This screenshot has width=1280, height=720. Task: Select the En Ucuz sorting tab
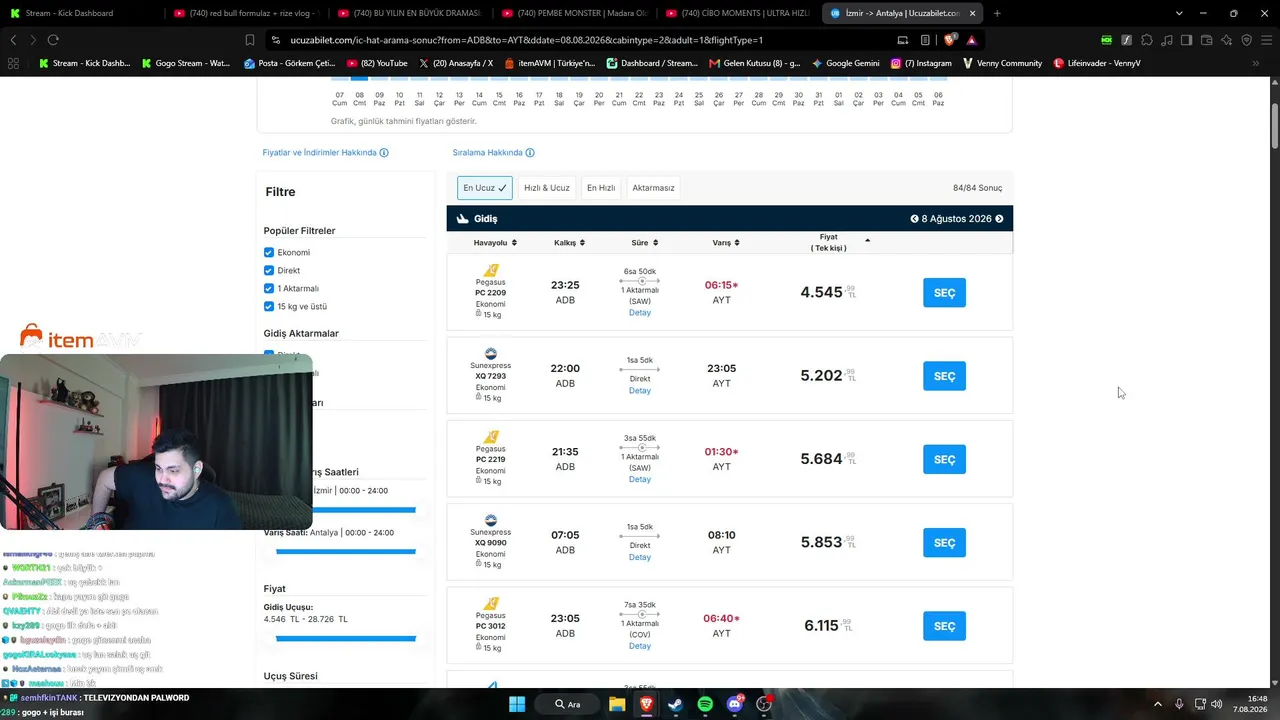(485, 188)
